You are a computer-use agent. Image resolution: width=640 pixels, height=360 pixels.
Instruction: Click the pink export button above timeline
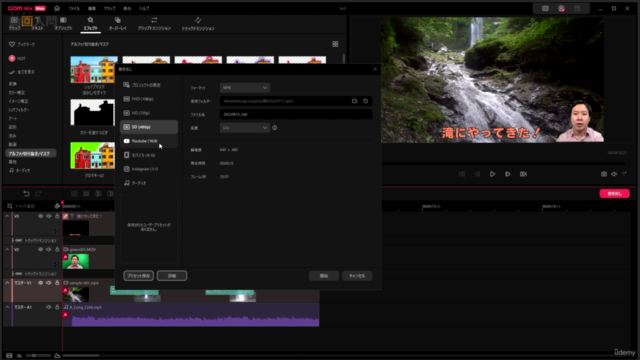pos(614,193)
